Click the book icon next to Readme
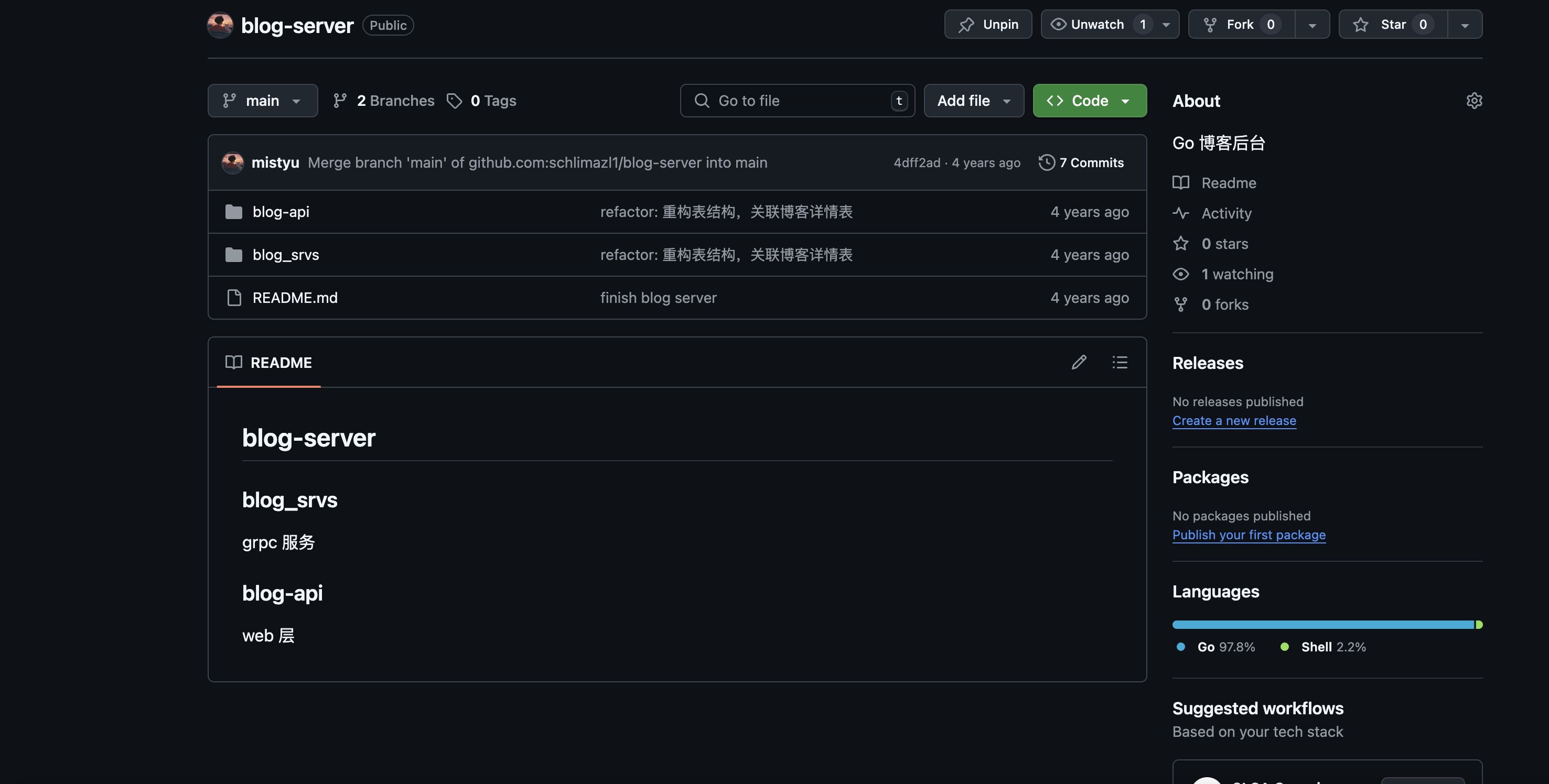Viewport: 1549px width, 784px height. coord(1180,182)
